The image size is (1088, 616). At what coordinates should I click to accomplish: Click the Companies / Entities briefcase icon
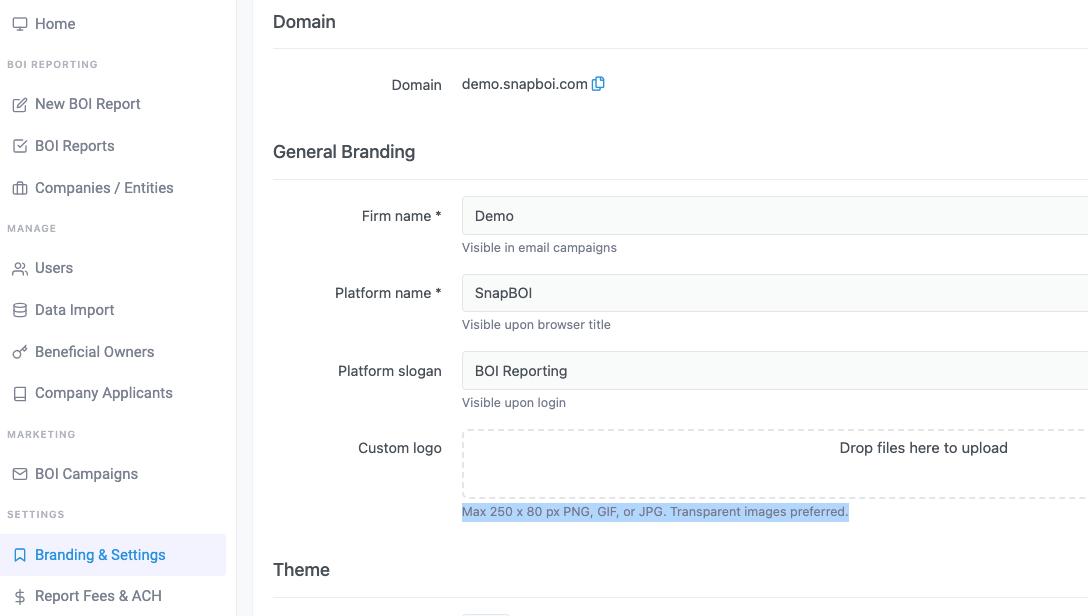[x=19, y=188]
